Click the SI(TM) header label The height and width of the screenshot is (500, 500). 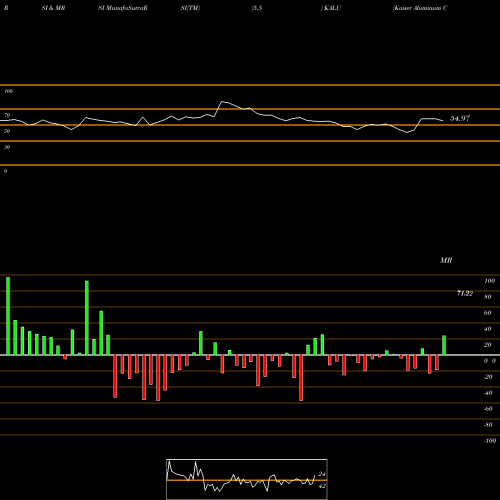(190, 8)
